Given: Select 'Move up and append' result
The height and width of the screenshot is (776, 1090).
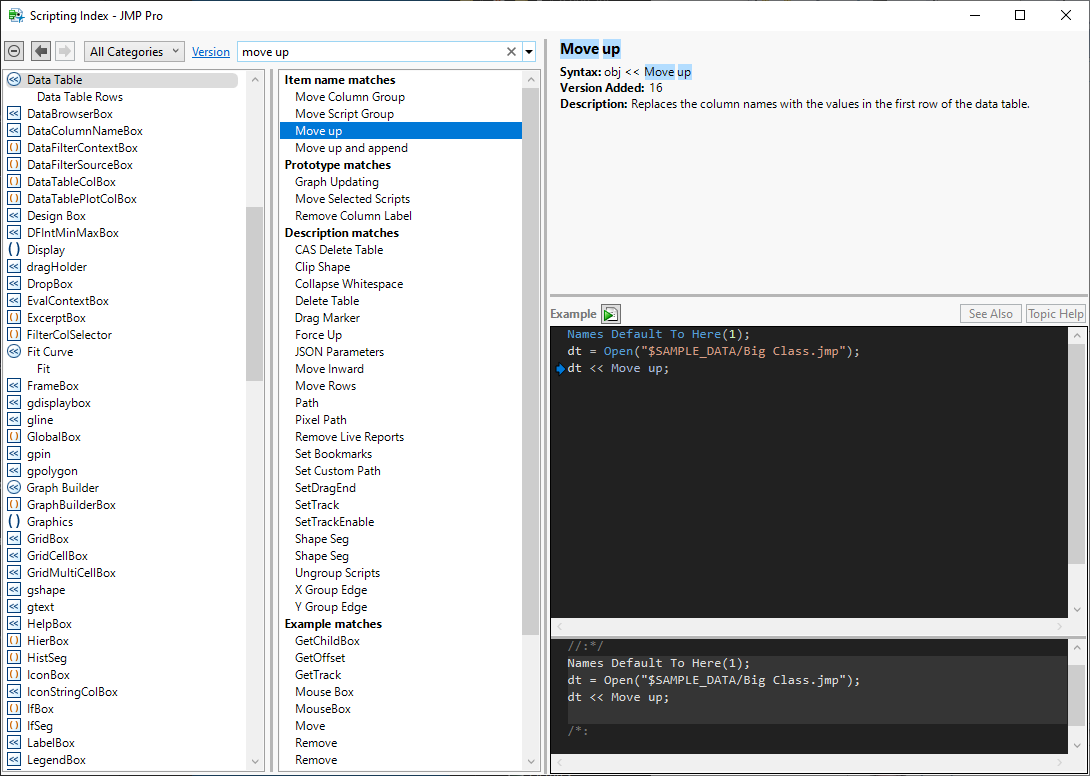Looking at the screenshot, I should (x=351, y=148).
